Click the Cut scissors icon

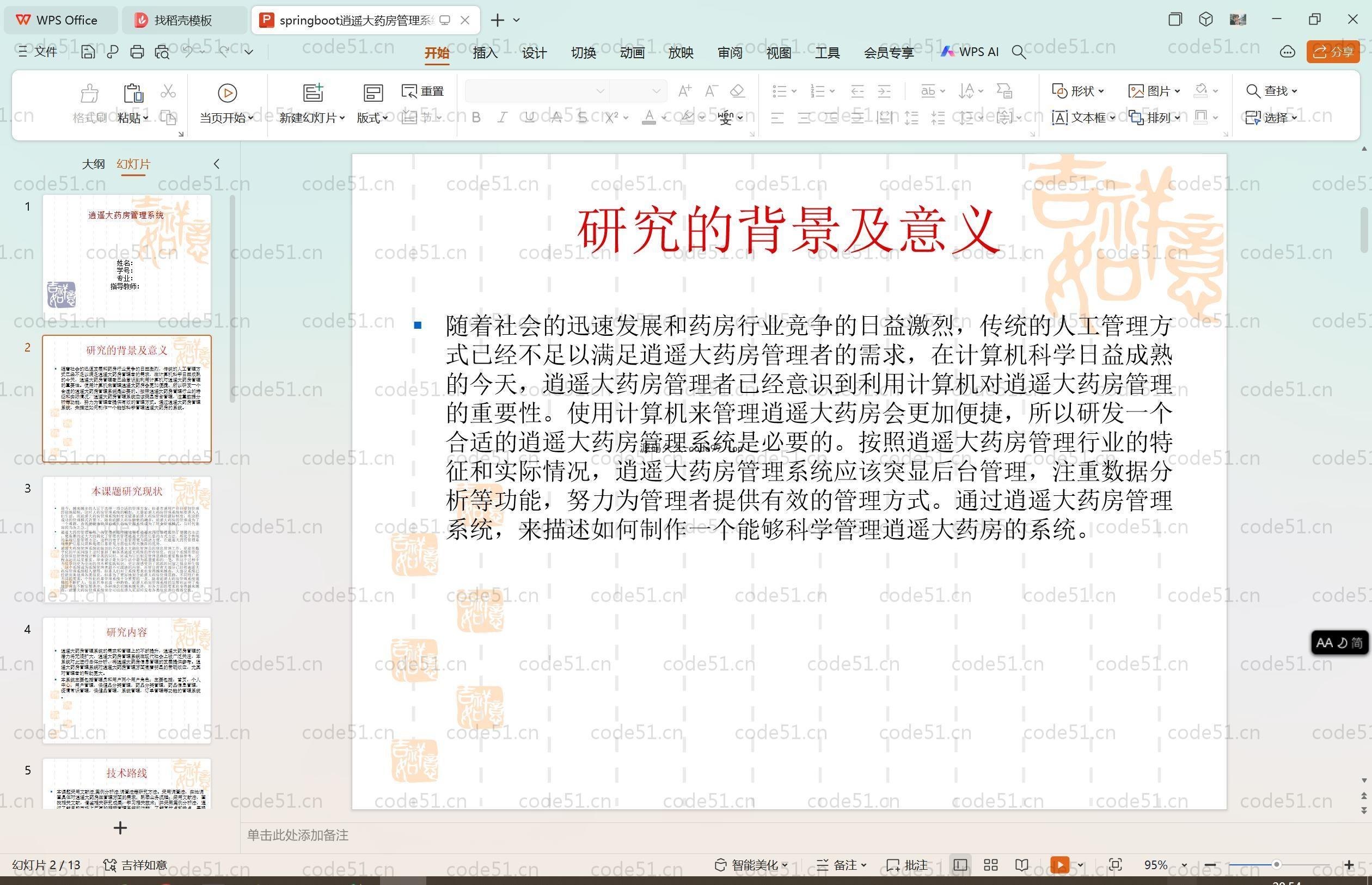(168, 91)
